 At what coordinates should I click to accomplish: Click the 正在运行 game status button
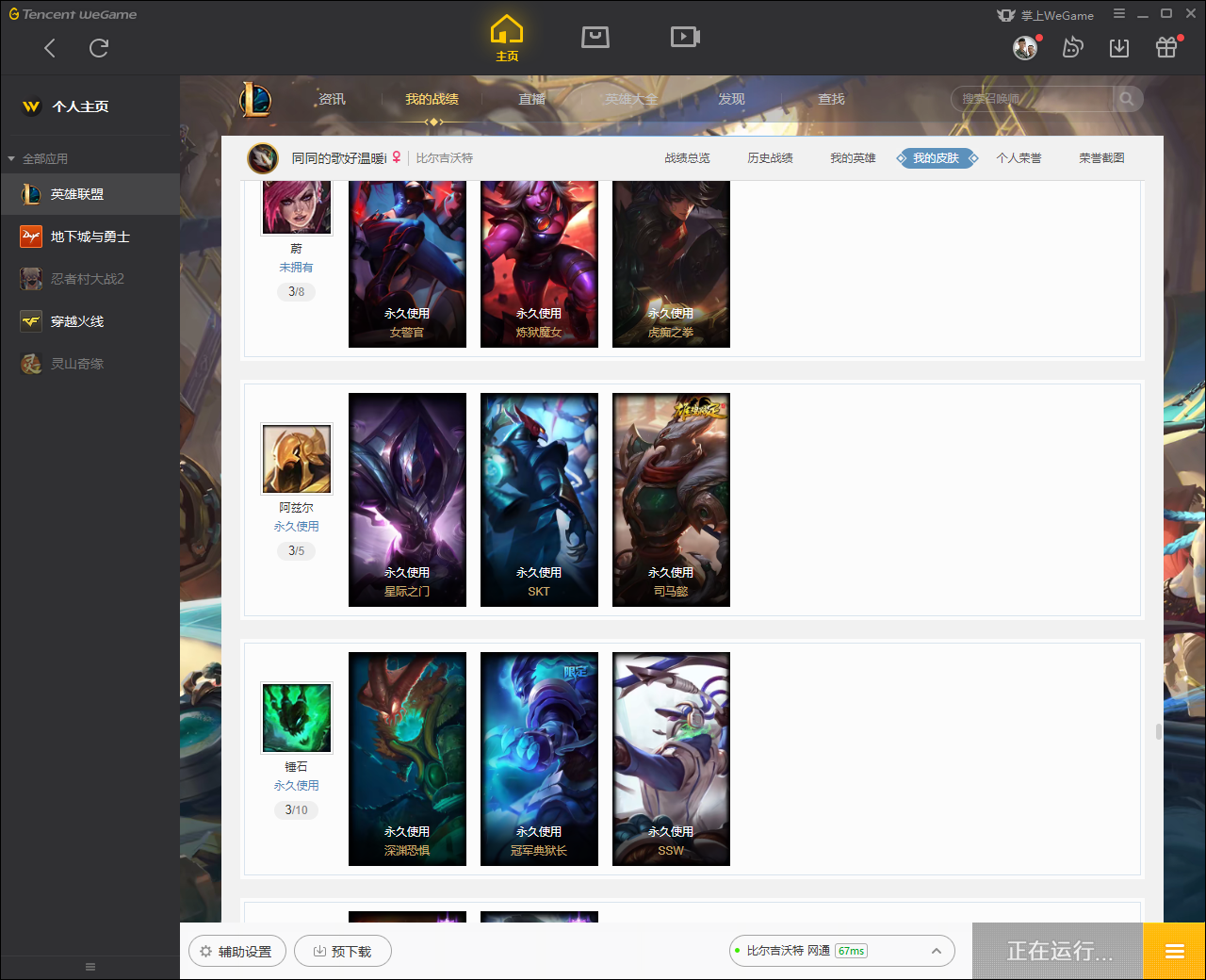(x=1058, y=952)
